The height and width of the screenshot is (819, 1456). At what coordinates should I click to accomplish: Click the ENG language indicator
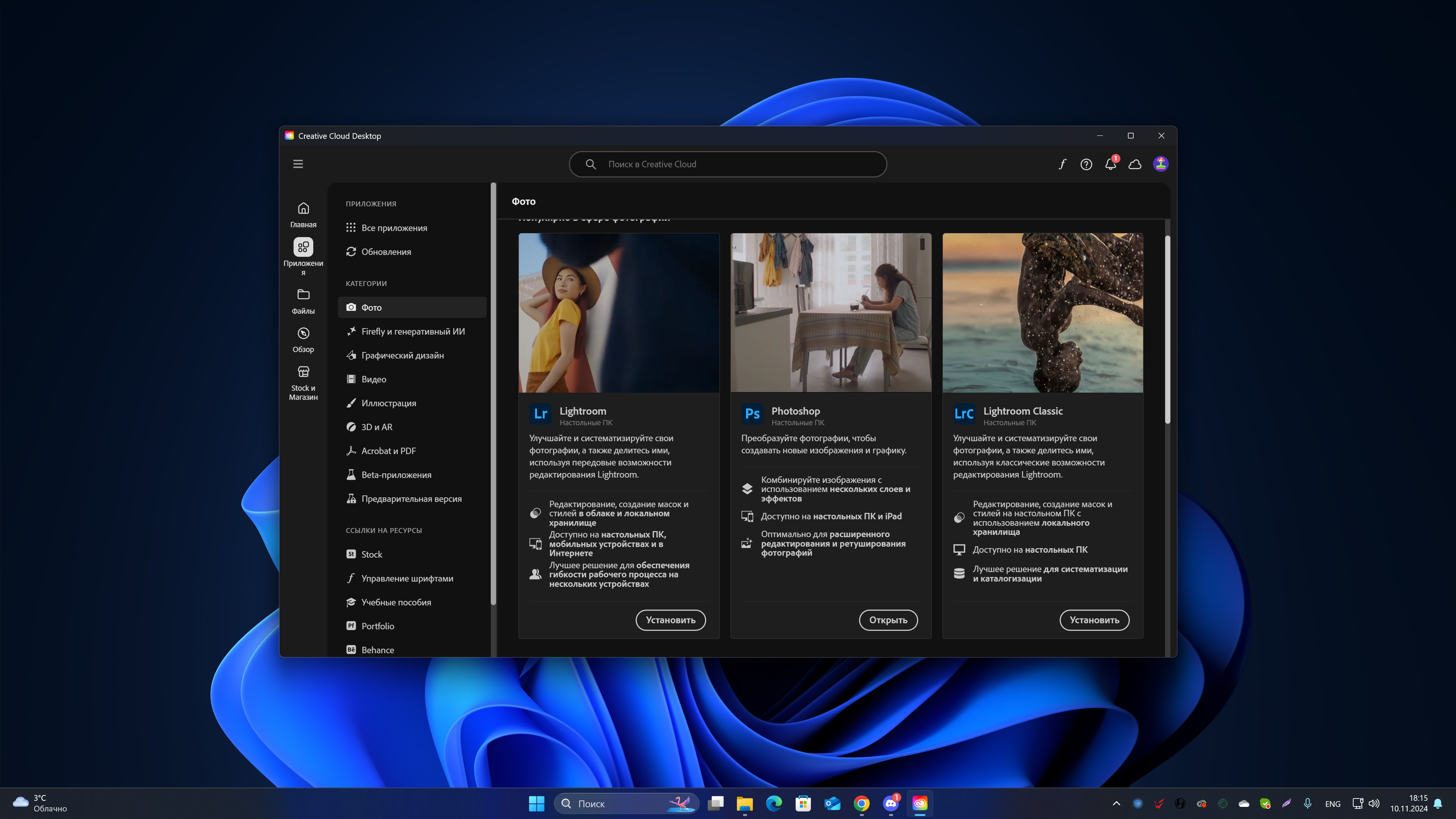1332,804
